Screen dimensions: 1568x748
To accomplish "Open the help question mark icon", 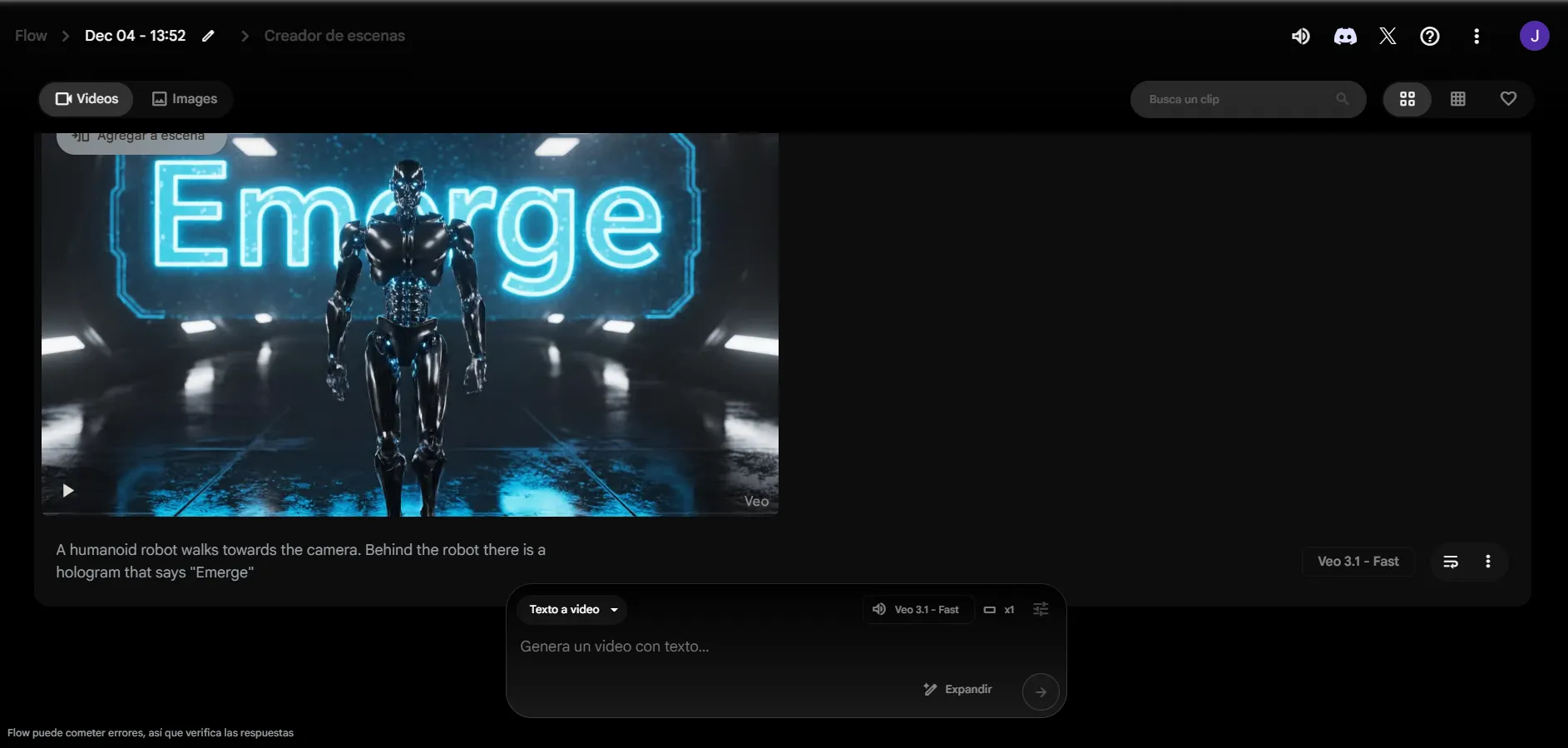I will pos(1430,36).
